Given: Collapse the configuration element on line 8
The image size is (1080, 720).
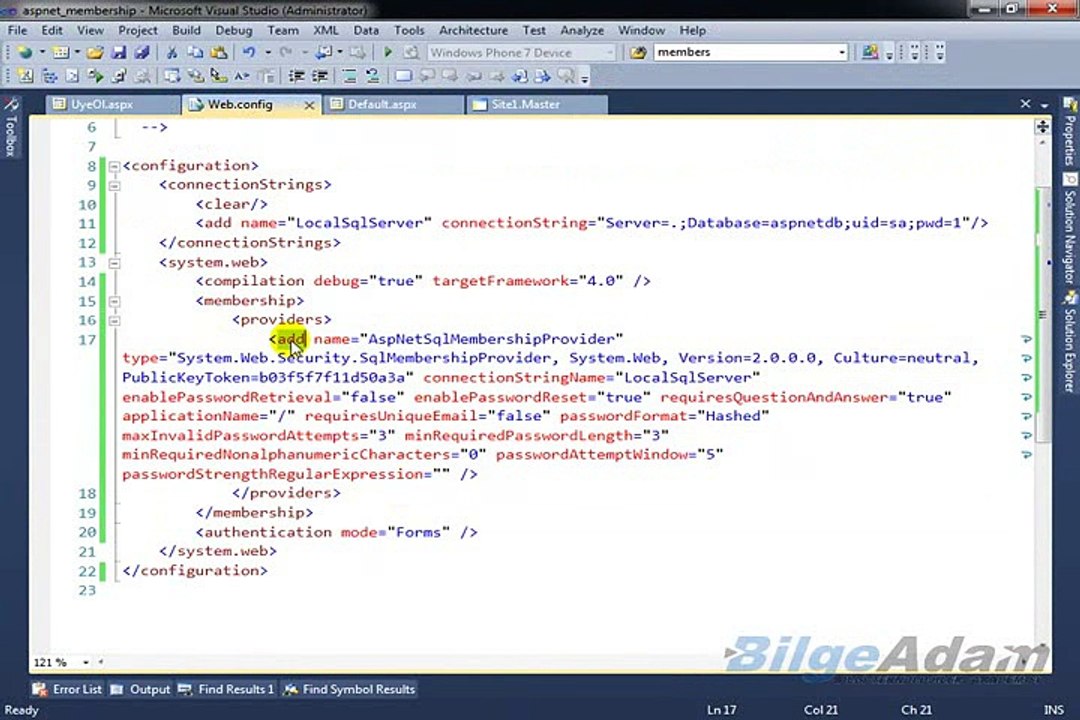Looking at the screenshot, I should click(x=114, y=166).
